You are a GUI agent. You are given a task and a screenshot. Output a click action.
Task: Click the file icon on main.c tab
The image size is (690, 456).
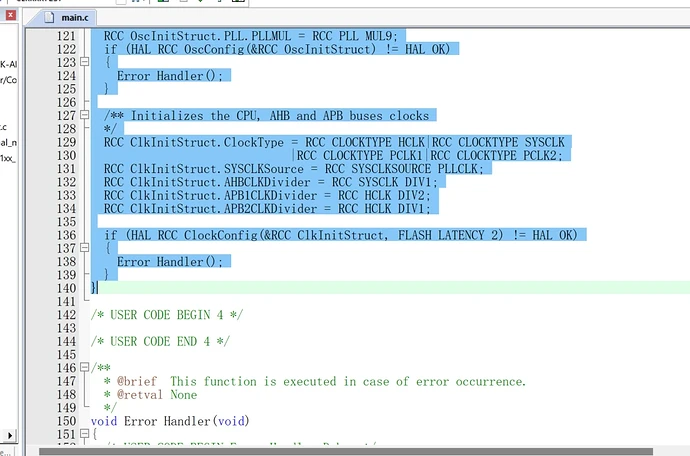[x=48, y=15]
